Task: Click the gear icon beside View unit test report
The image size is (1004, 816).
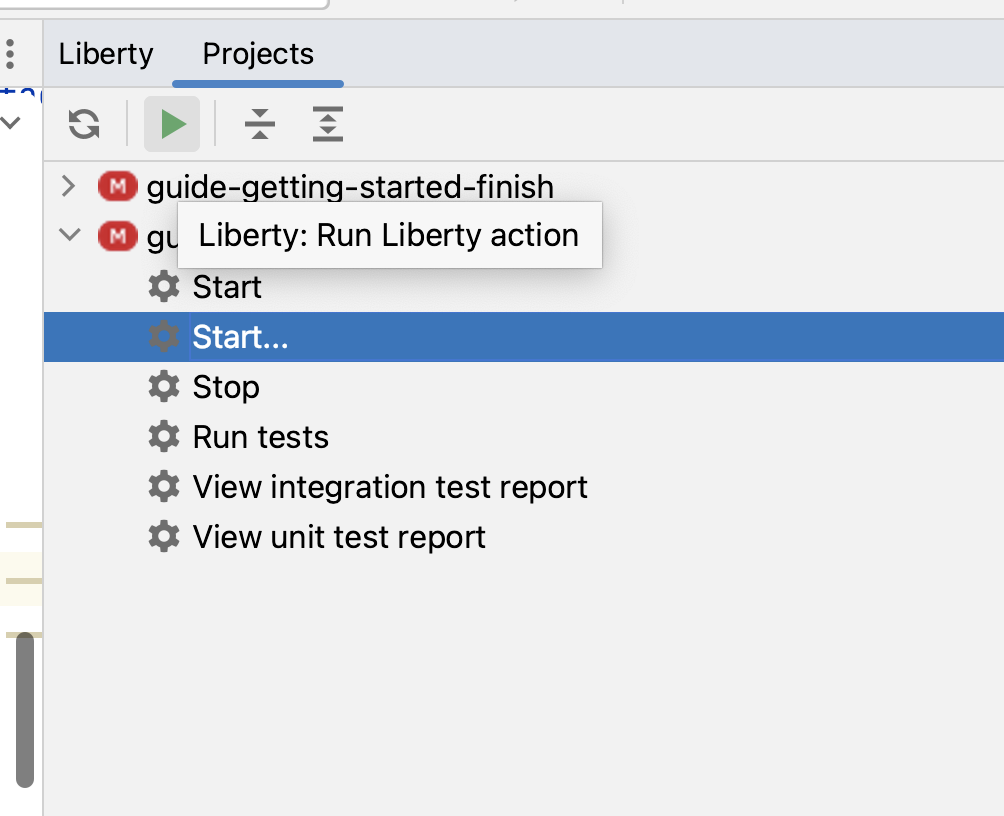Action: (163, 537)
